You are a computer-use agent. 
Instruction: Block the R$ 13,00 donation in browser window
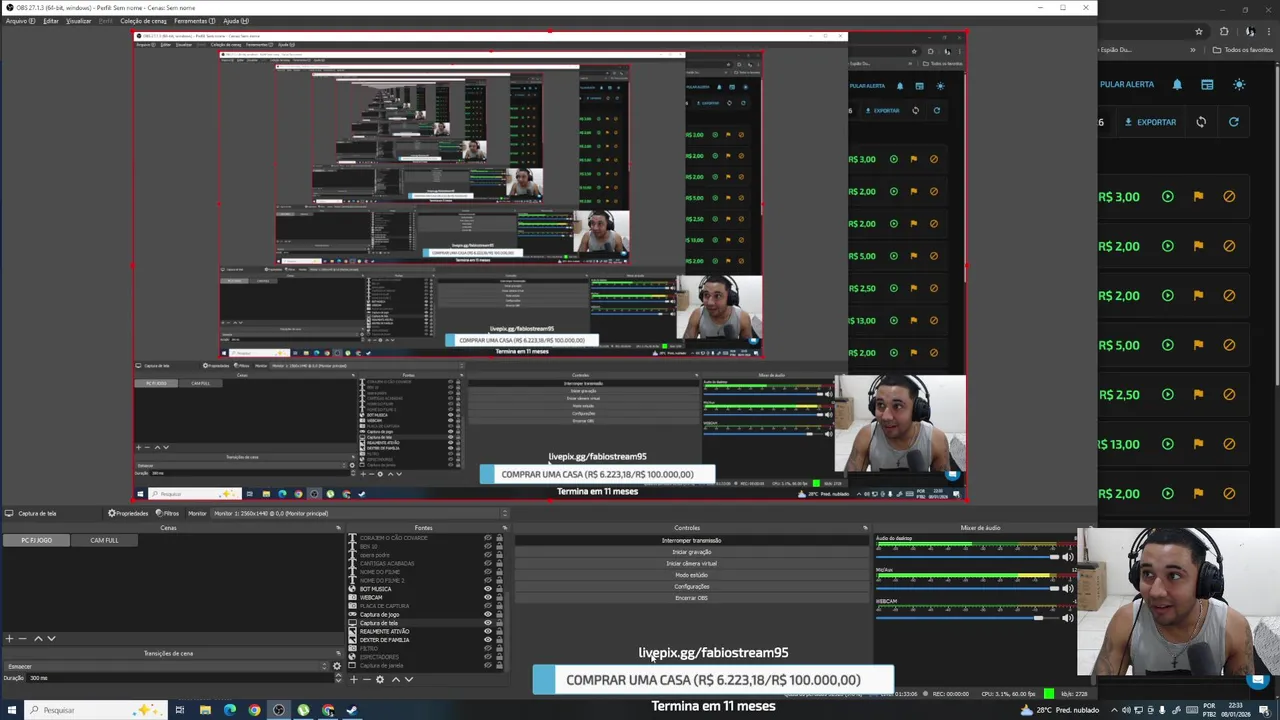click(1229, 444)
